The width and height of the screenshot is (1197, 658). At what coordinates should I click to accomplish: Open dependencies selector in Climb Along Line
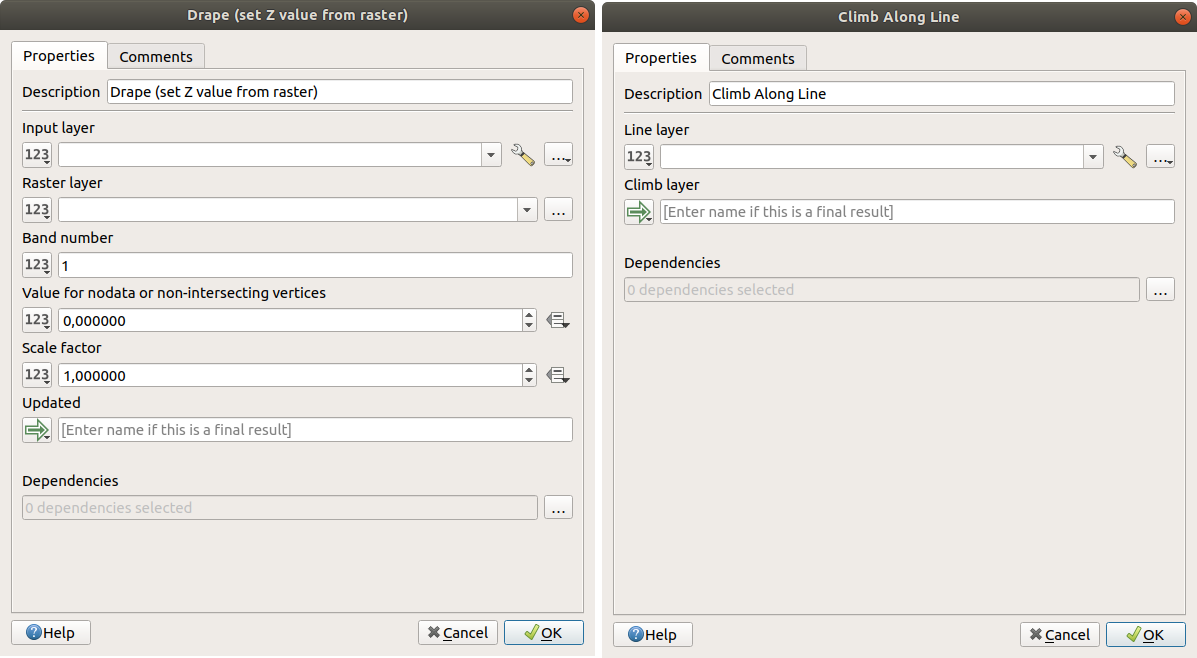1160,290
